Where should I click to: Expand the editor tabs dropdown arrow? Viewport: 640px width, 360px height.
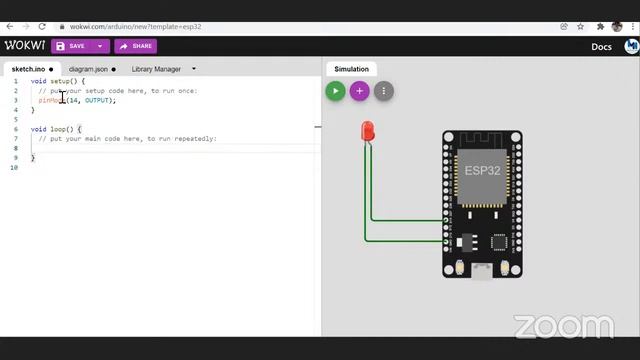pyautogui.click(x=194, y=69)
